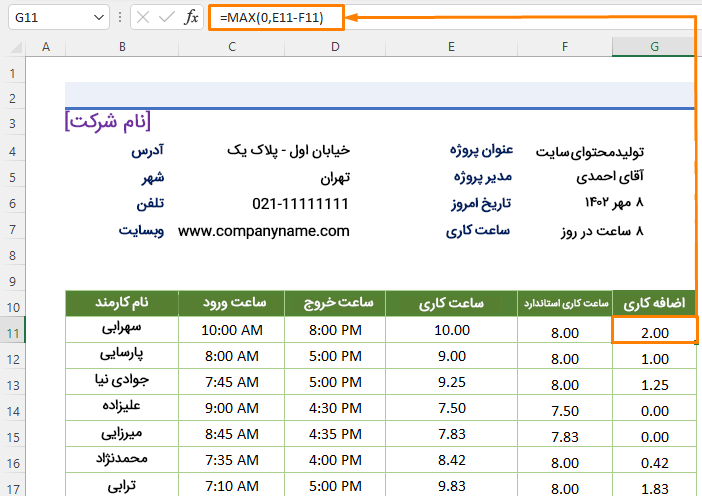Click the [نام شرکت] company name title
The image size is (702, 496).
tap(107, 122)
